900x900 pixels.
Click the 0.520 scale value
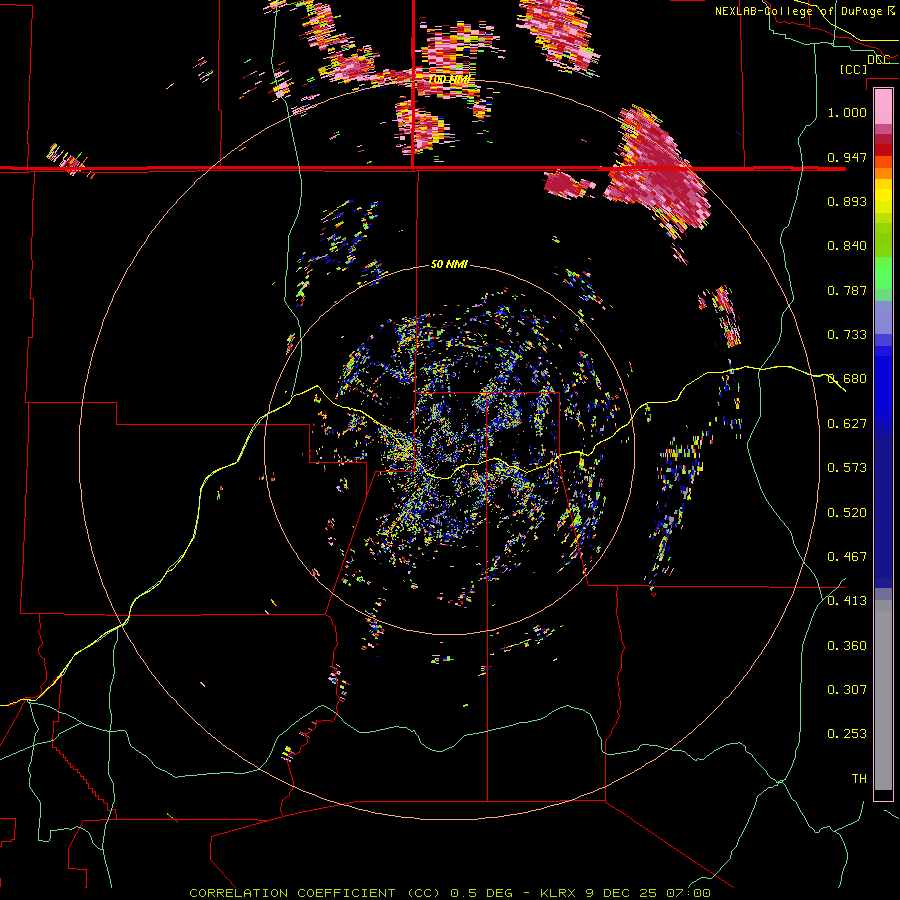847,513
